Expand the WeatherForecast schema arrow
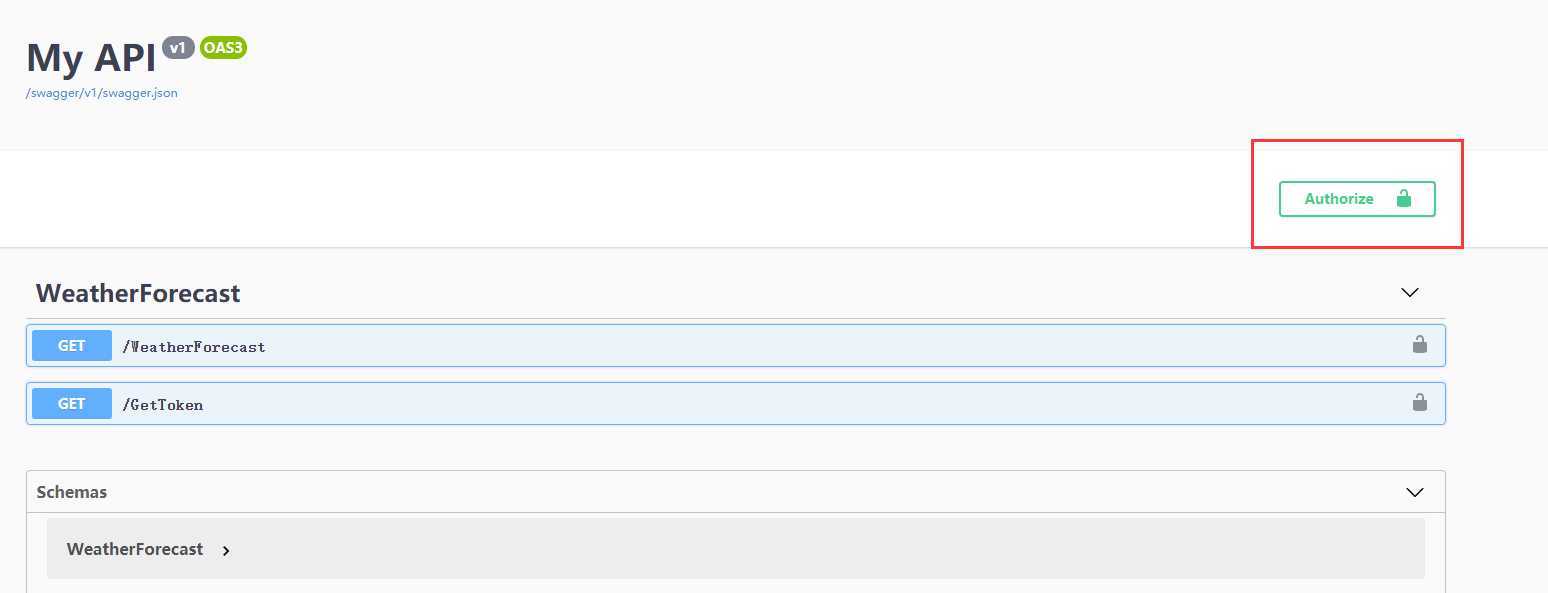Viewport: 1548px width, 593px height. tap(226, 550)
